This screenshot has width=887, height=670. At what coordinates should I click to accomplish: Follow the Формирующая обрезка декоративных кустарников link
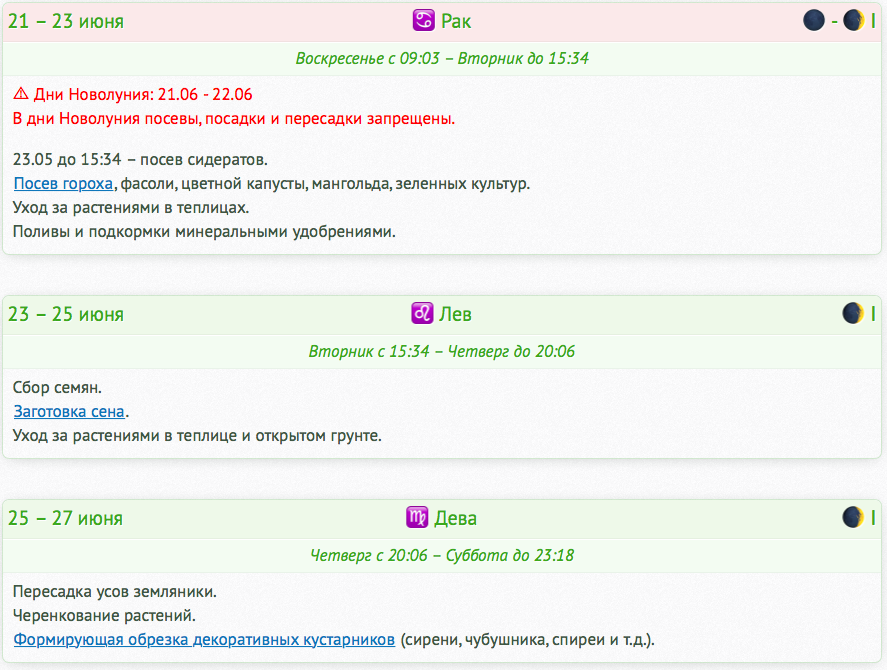click(204, 639)
